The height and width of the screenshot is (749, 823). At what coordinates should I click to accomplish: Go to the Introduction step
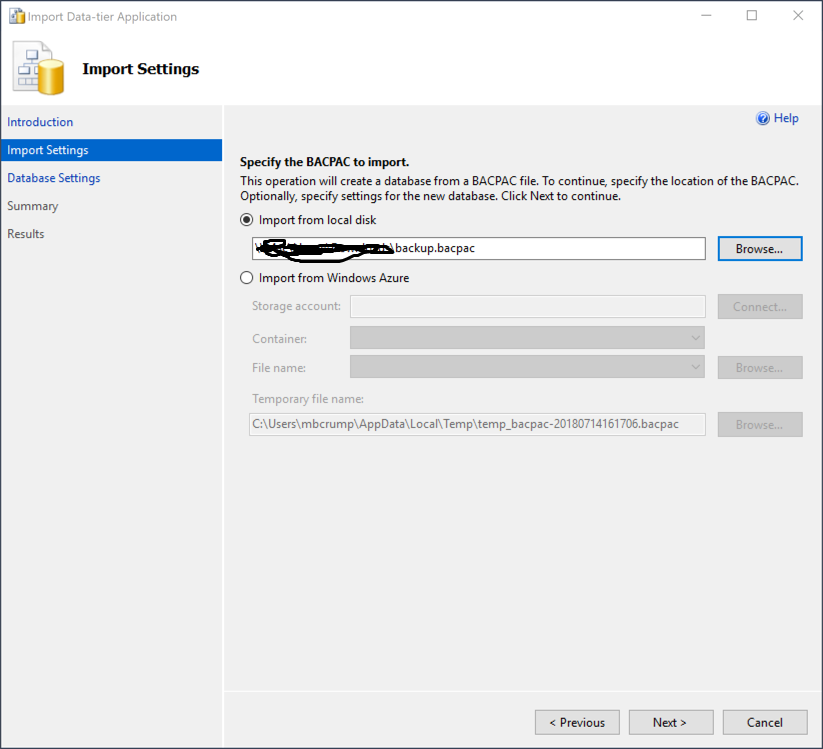pyautogui.click(x=40, y=122)
